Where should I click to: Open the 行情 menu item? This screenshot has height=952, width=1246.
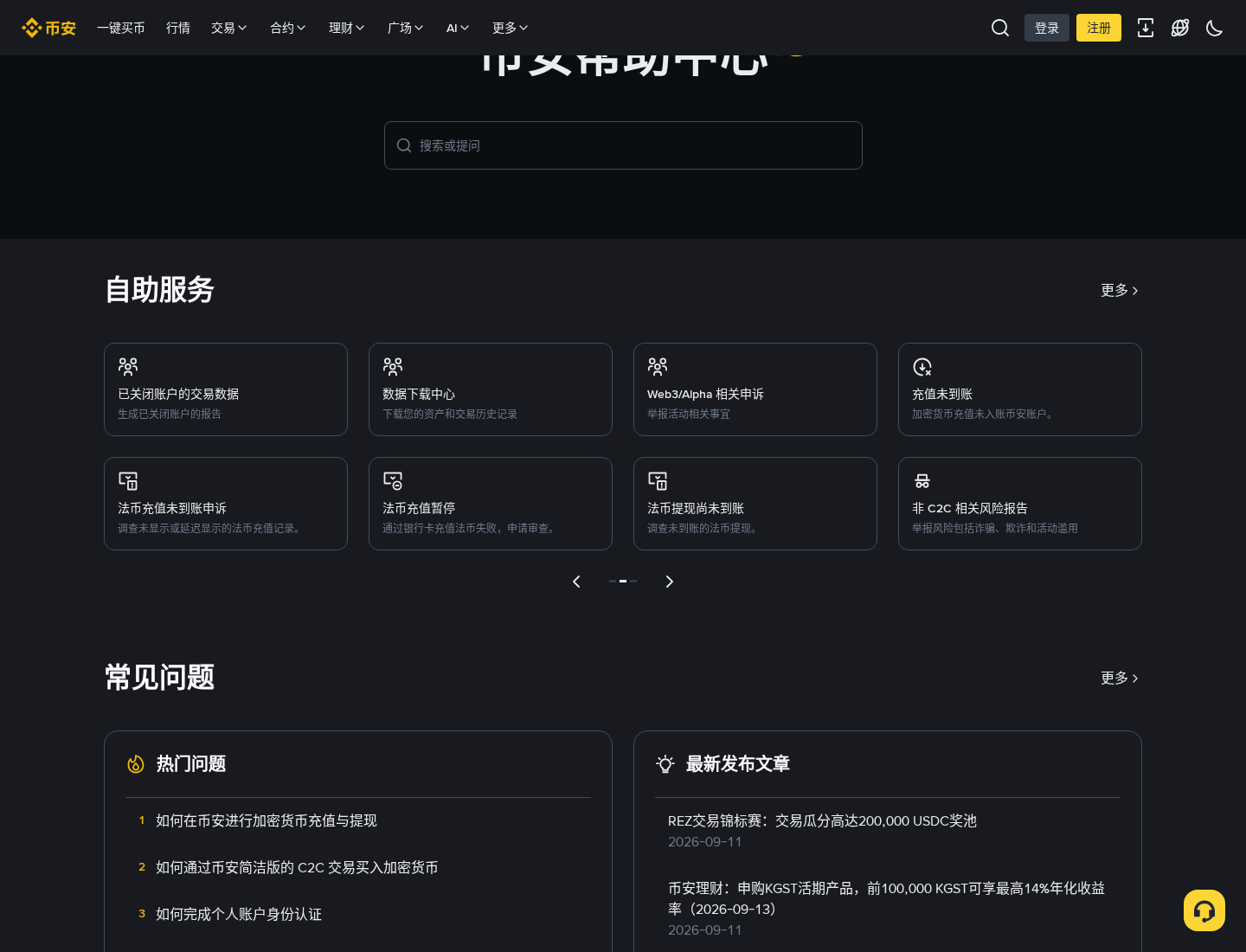coord(178,28)
